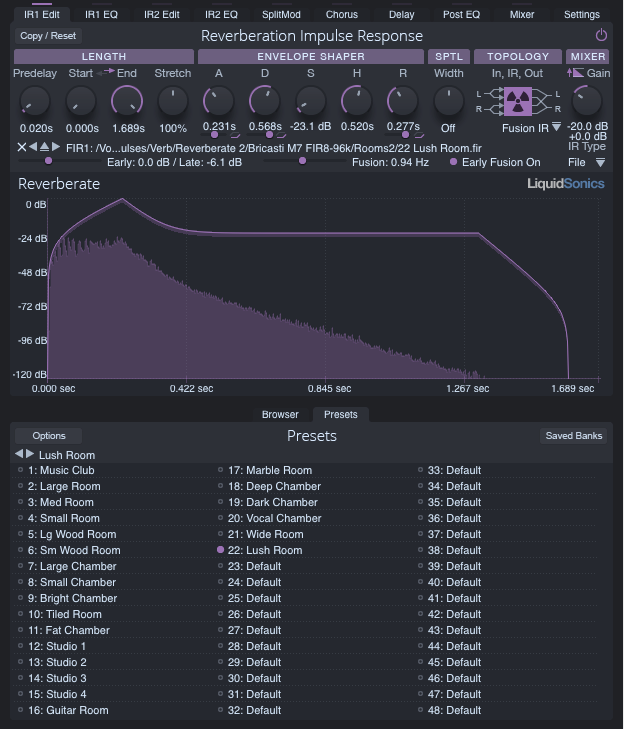Toggle the IR1 power button

click(601, 35)
